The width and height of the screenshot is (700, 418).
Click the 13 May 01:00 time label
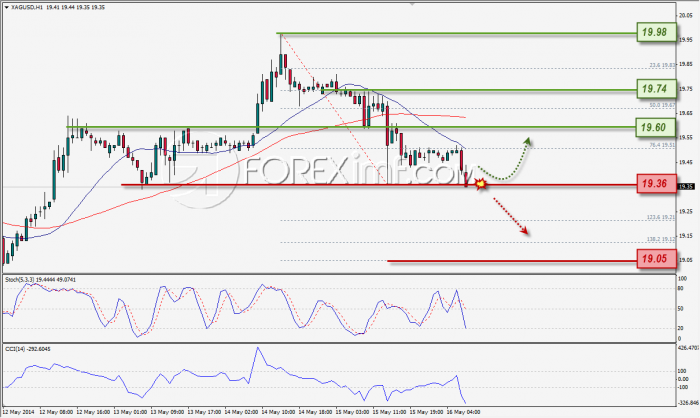coord(129,412)
